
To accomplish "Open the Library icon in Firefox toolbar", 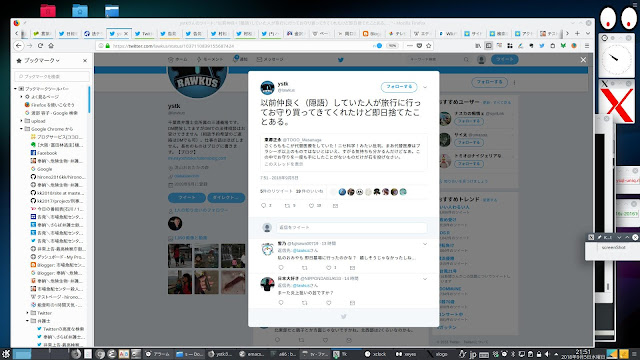I will [478, 46].
